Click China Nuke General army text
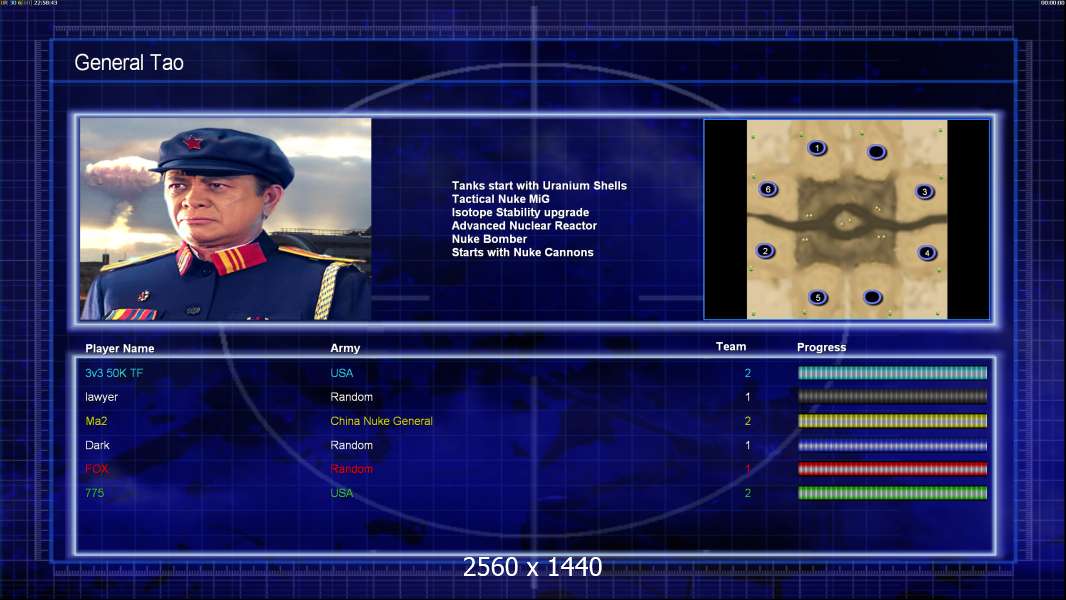1066x600 pixels. tap(381, 421)
